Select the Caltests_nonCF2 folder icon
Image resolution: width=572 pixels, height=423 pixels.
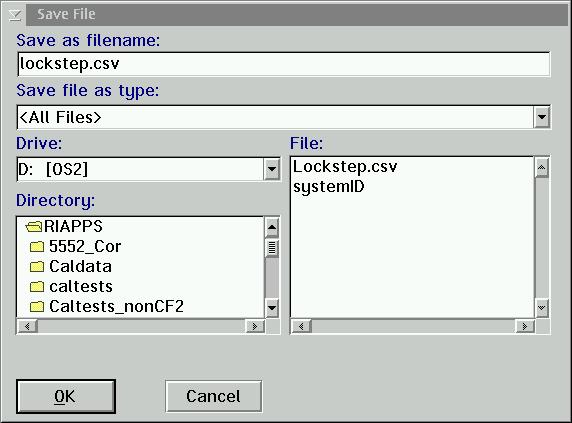(37, 307)
